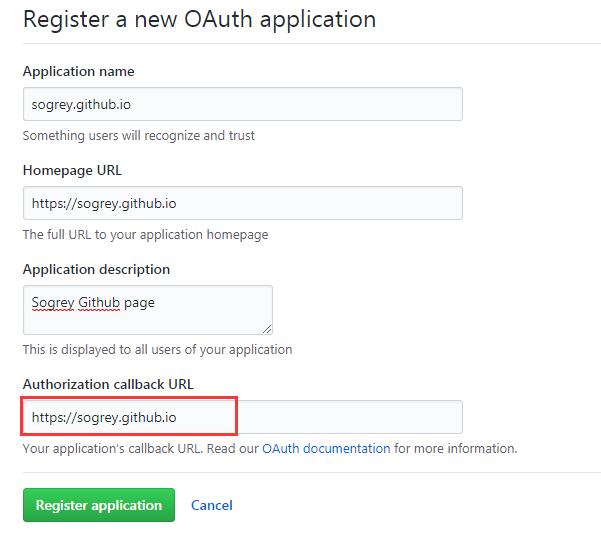Click the word "page" in the description
The width and height of the screenshot is (601, 549).
[x=141, y=301]
